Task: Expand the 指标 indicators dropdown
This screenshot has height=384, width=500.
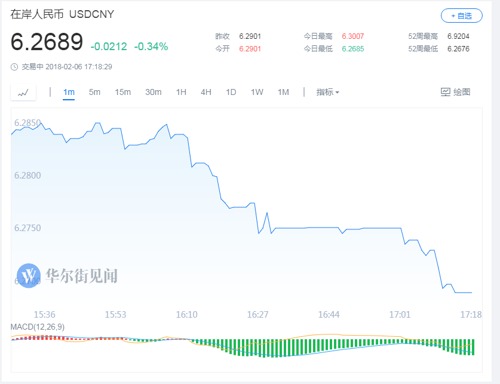Action: click(328, 92)
